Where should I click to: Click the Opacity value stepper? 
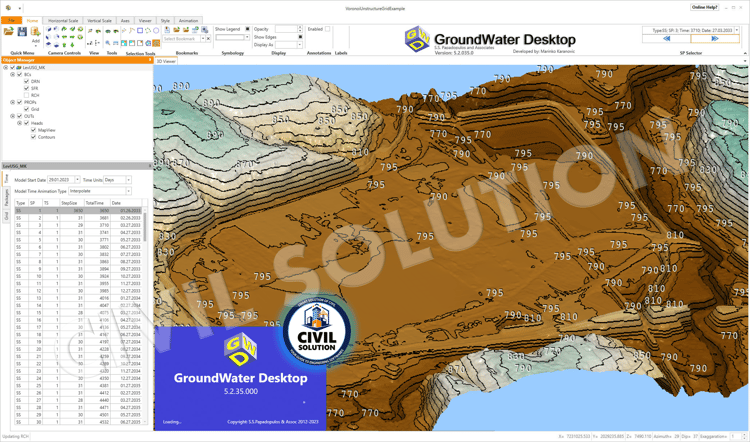(x=300, y=29)
